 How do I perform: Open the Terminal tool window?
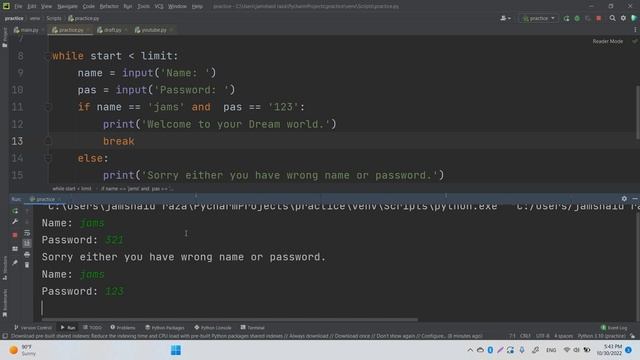tap(252, 328)
